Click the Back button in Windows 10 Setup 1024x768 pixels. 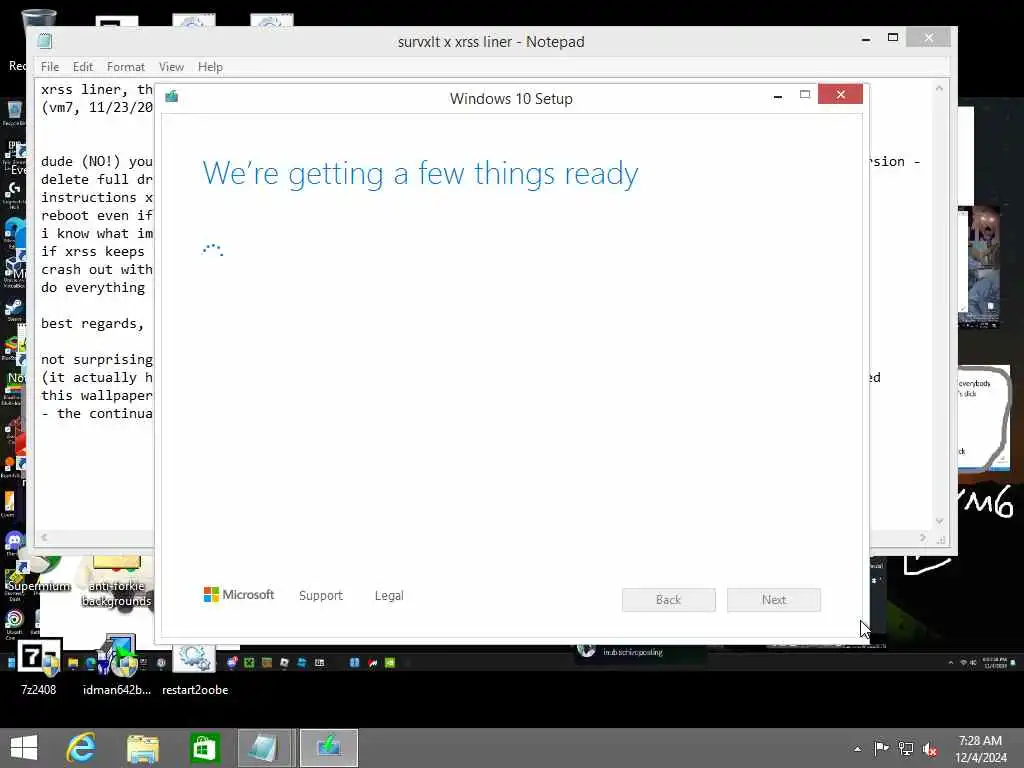[x=668, y=600]
